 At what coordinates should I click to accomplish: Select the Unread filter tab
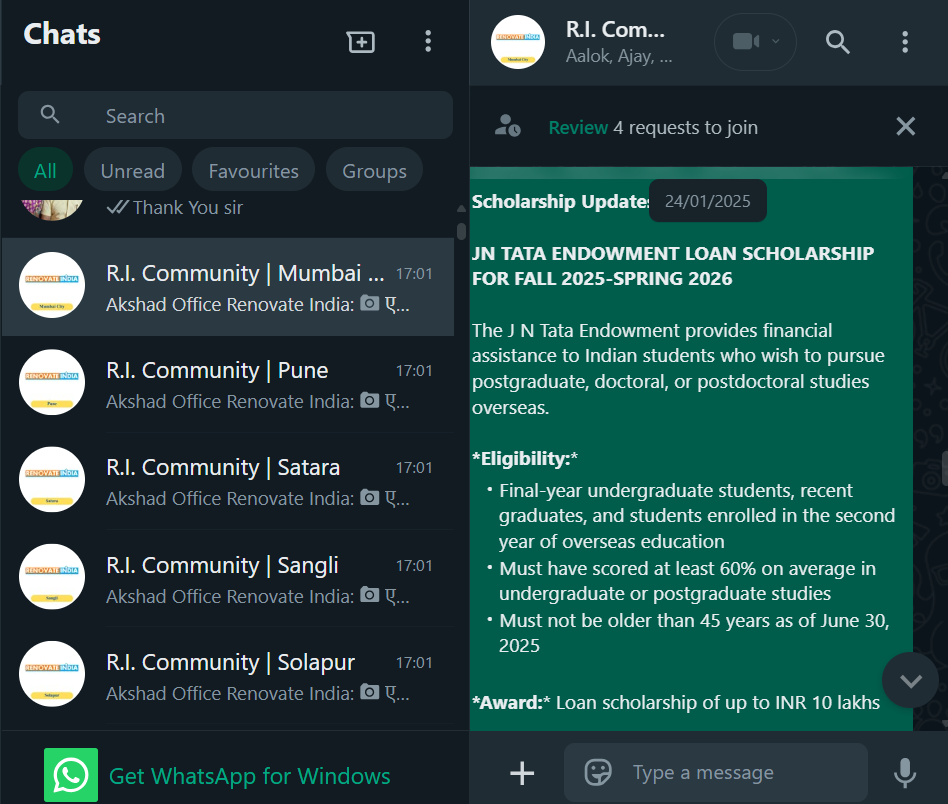pyautogui.click(x=133, y=171)
